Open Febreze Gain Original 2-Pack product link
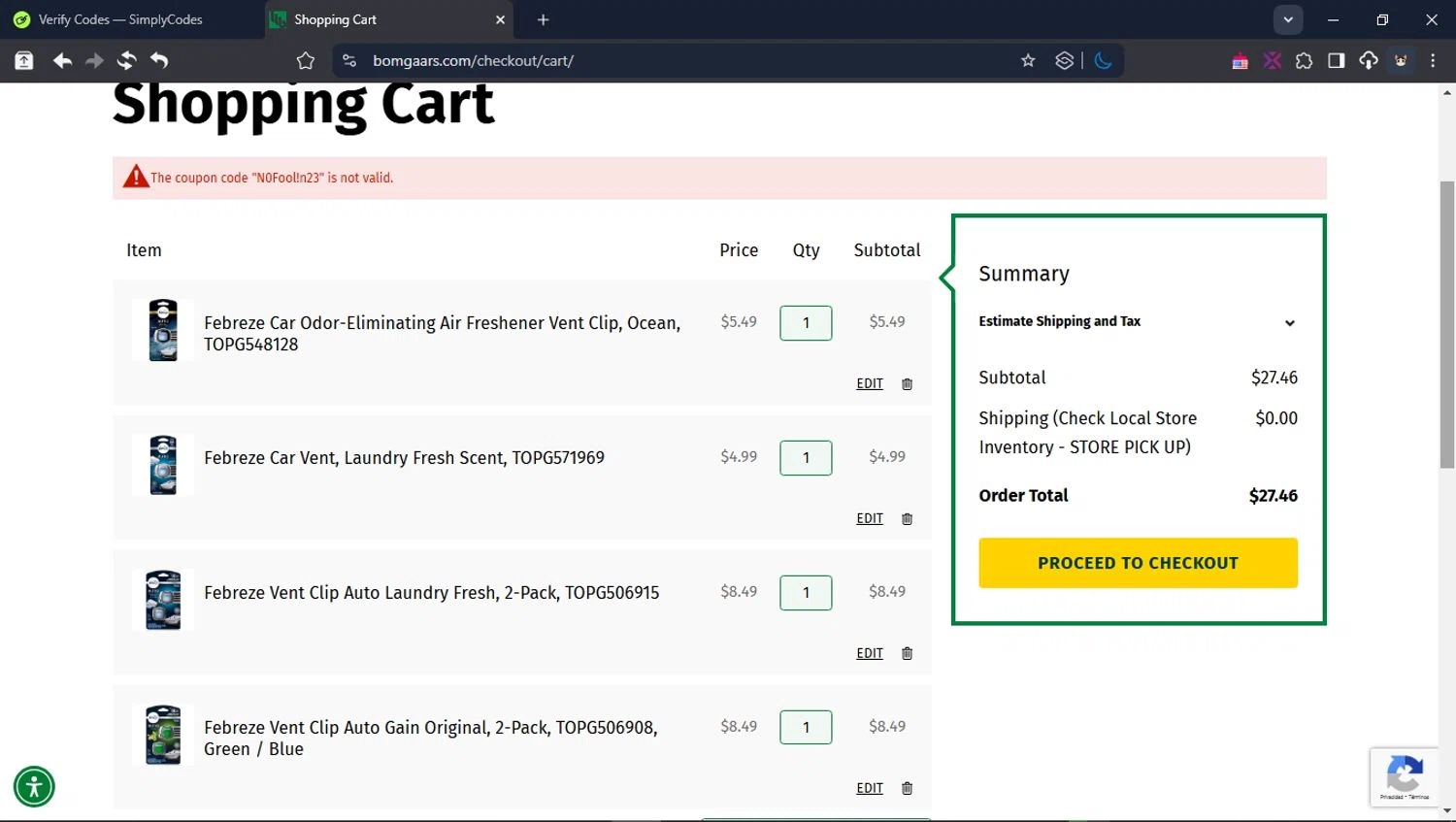The height and width of the screenshot is (822, 1456). click(x=431, y=739)
